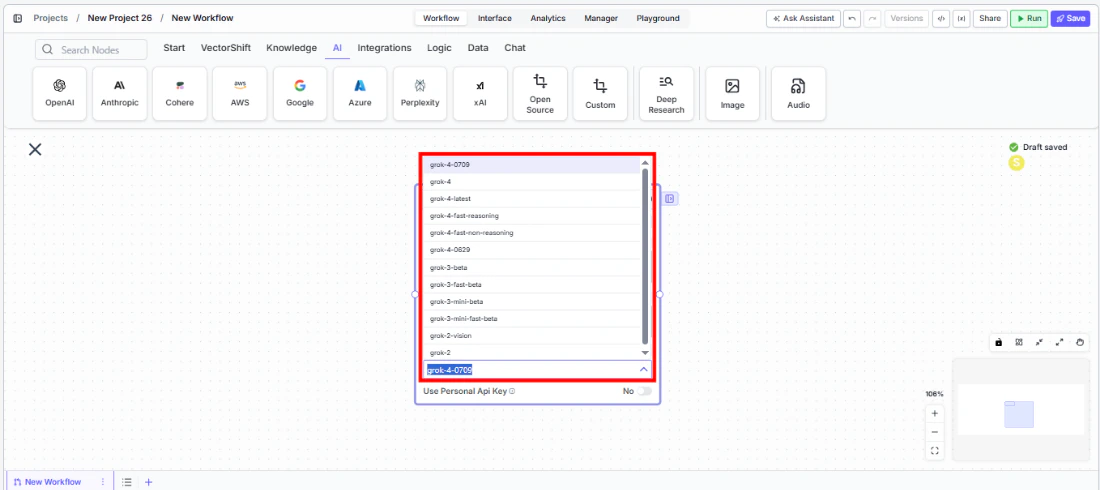Save the workflow
Viewport: 1100px width, 490px height.
point(1070,18)
